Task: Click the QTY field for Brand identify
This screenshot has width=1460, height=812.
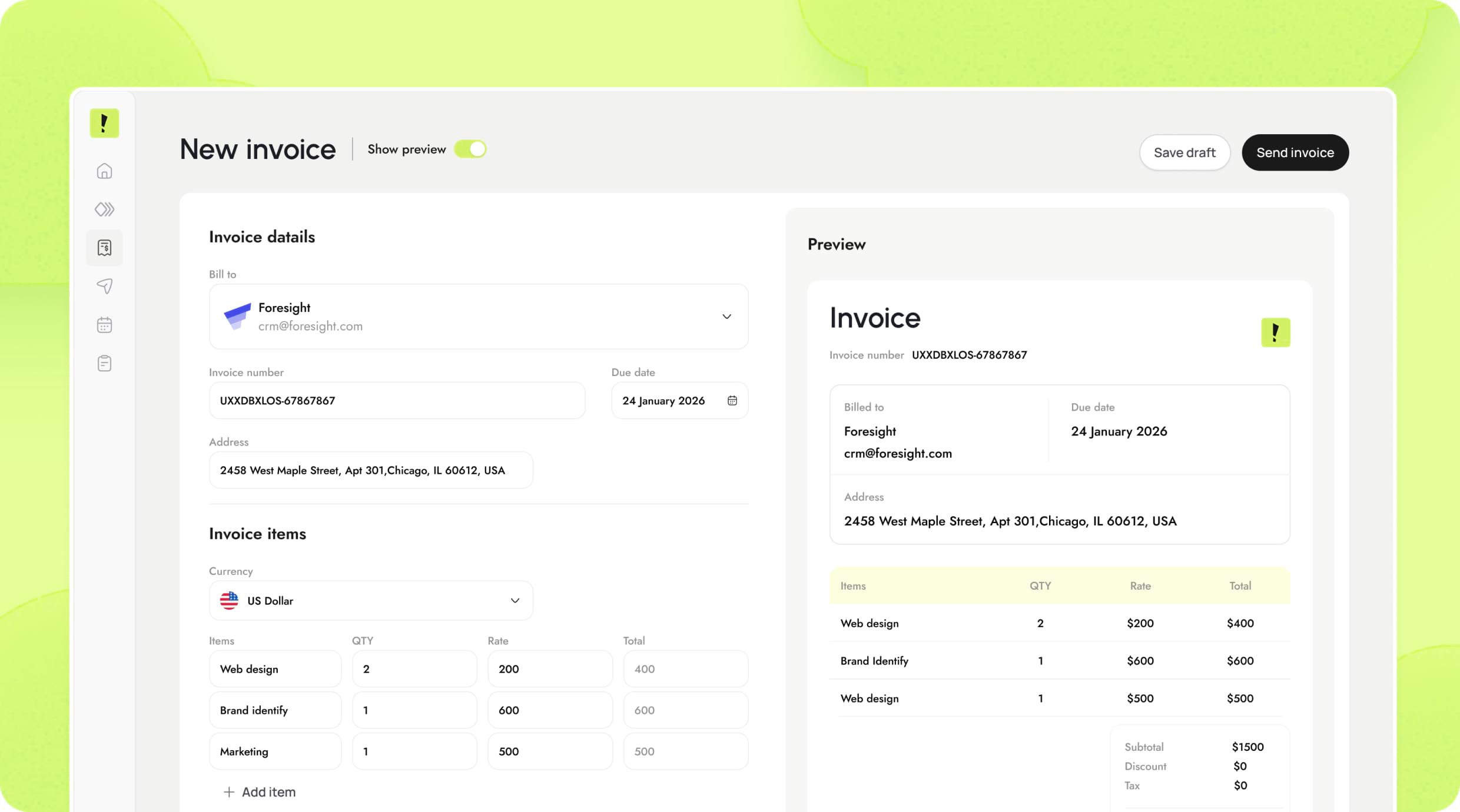Action: coord(414,710)
